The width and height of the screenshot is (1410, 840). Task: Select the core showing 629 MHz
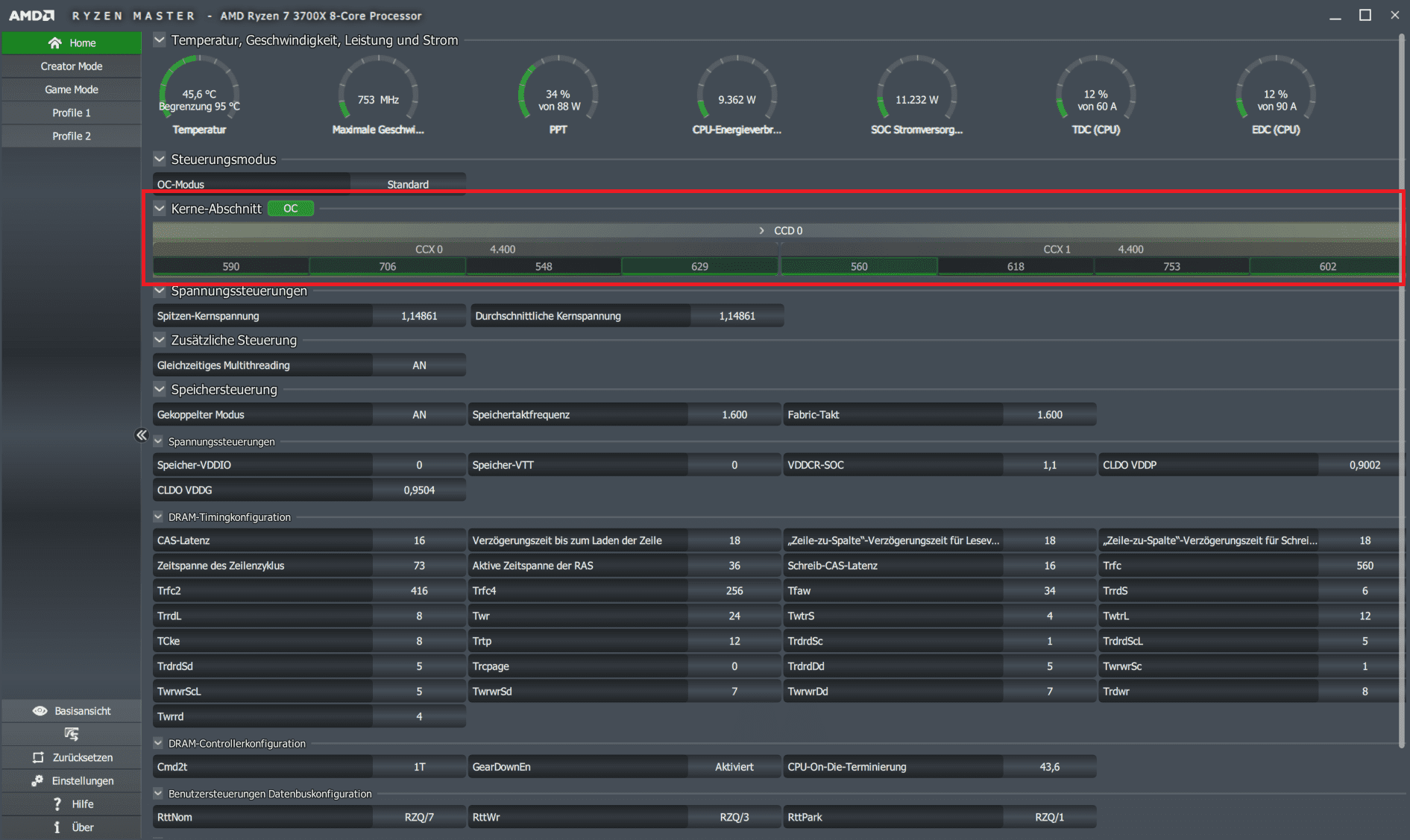point(699,266)
